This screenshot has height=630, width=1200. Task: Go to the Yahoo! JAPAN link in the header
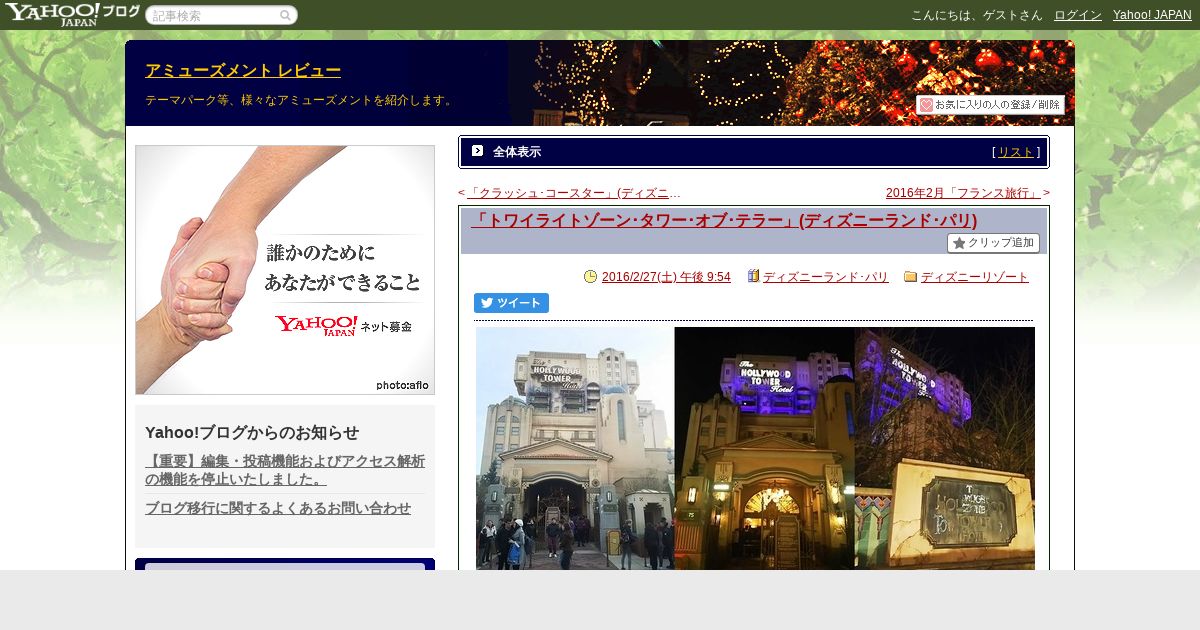coord(1152,15)
